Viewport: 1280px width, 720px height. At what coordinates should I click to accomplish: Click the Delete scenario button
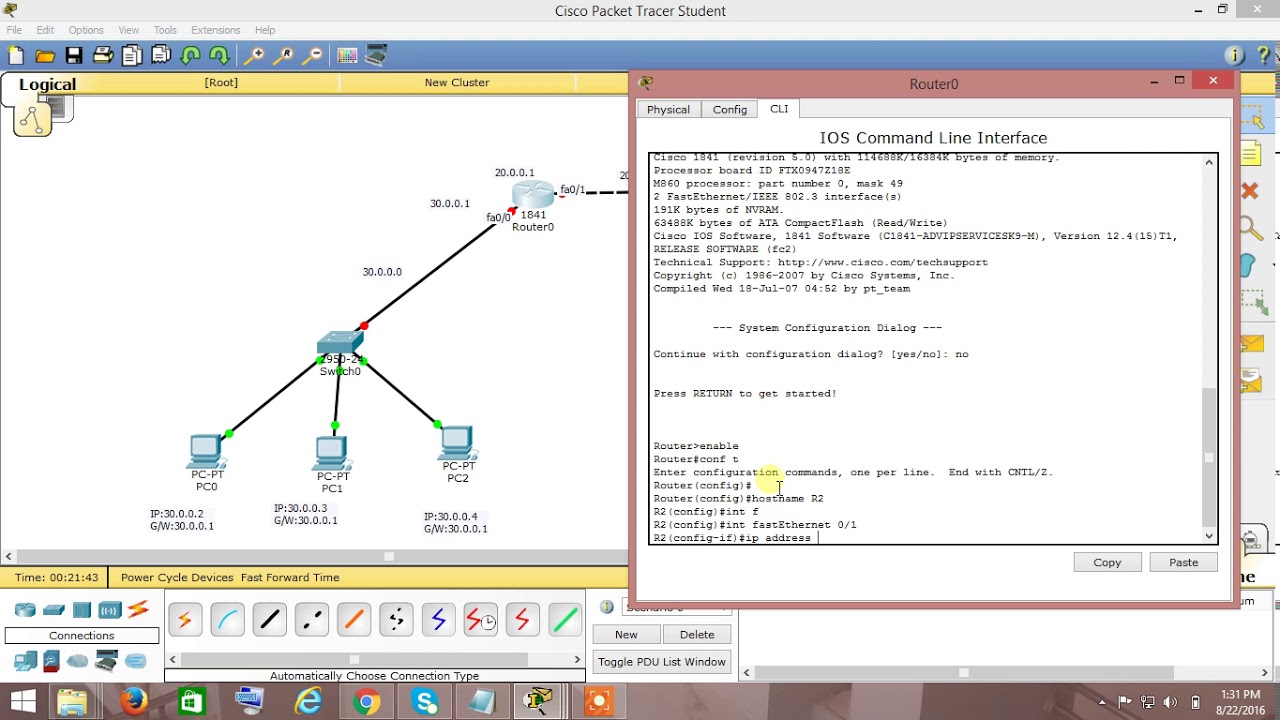pyautogui.click(x=697, y=634)
